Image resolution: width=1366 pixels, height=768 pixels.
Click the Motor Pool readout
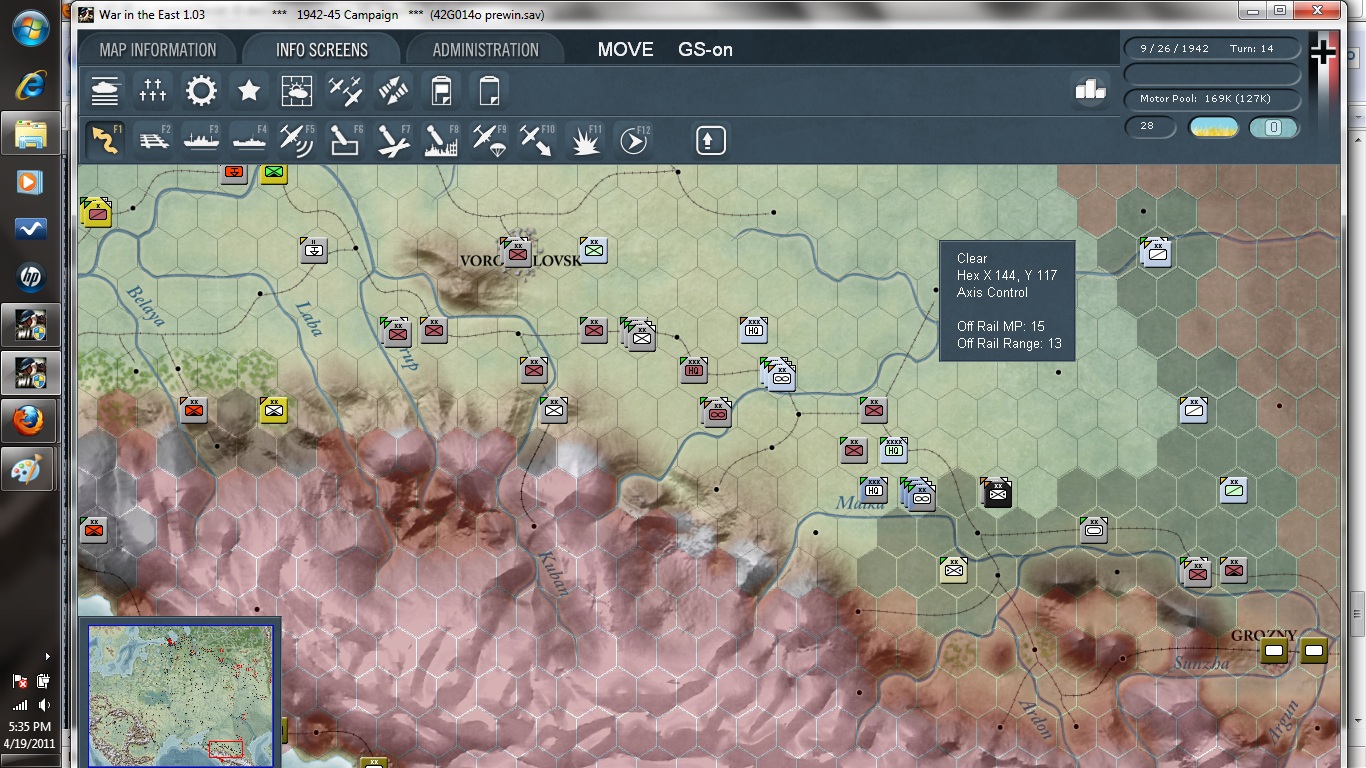tap(1212, 99)
